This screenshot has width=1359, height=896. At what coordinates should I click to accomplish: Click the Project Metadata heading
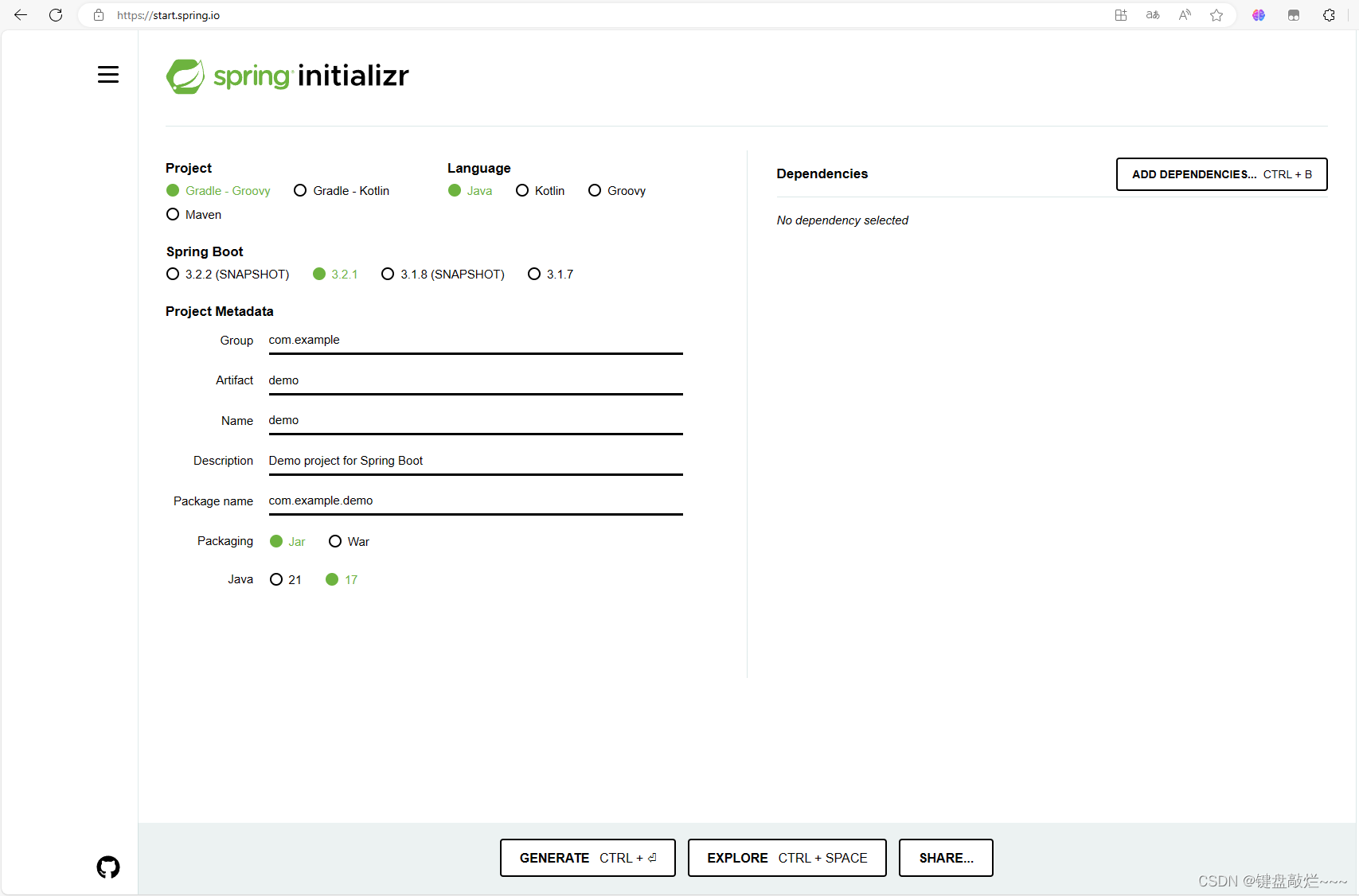[220, 312]
